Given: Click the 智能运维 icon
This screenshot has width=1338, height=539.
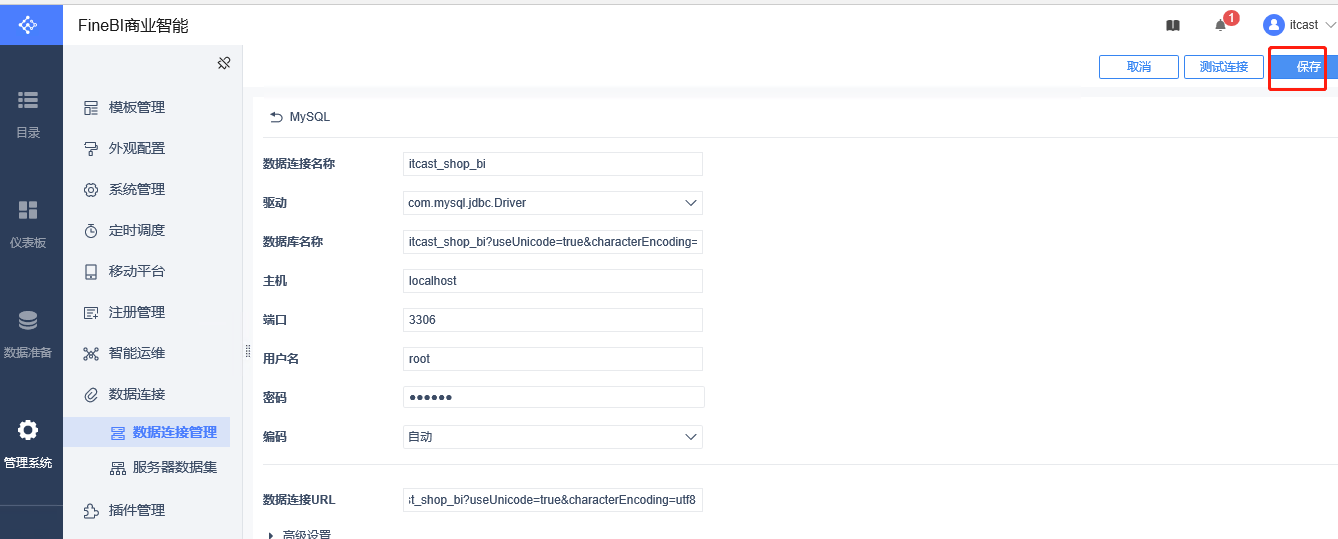Looking at the screenshot, I should coord(91,354).
